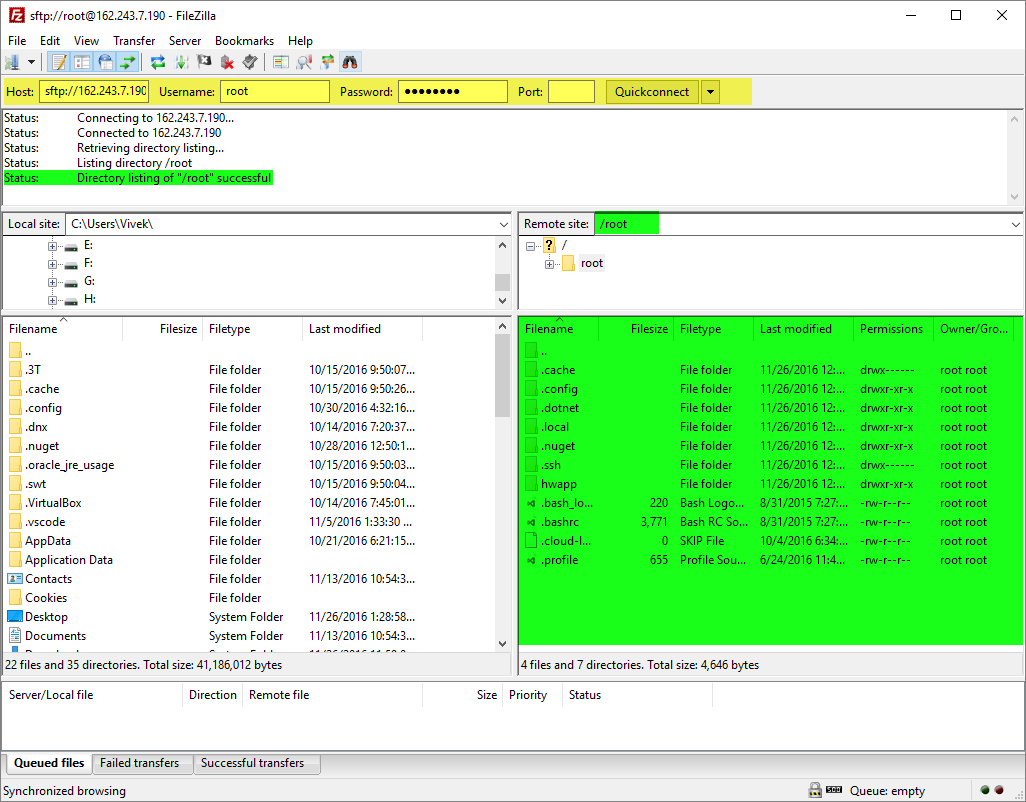Click the message log scroll up arrow

pos(1014,119)
